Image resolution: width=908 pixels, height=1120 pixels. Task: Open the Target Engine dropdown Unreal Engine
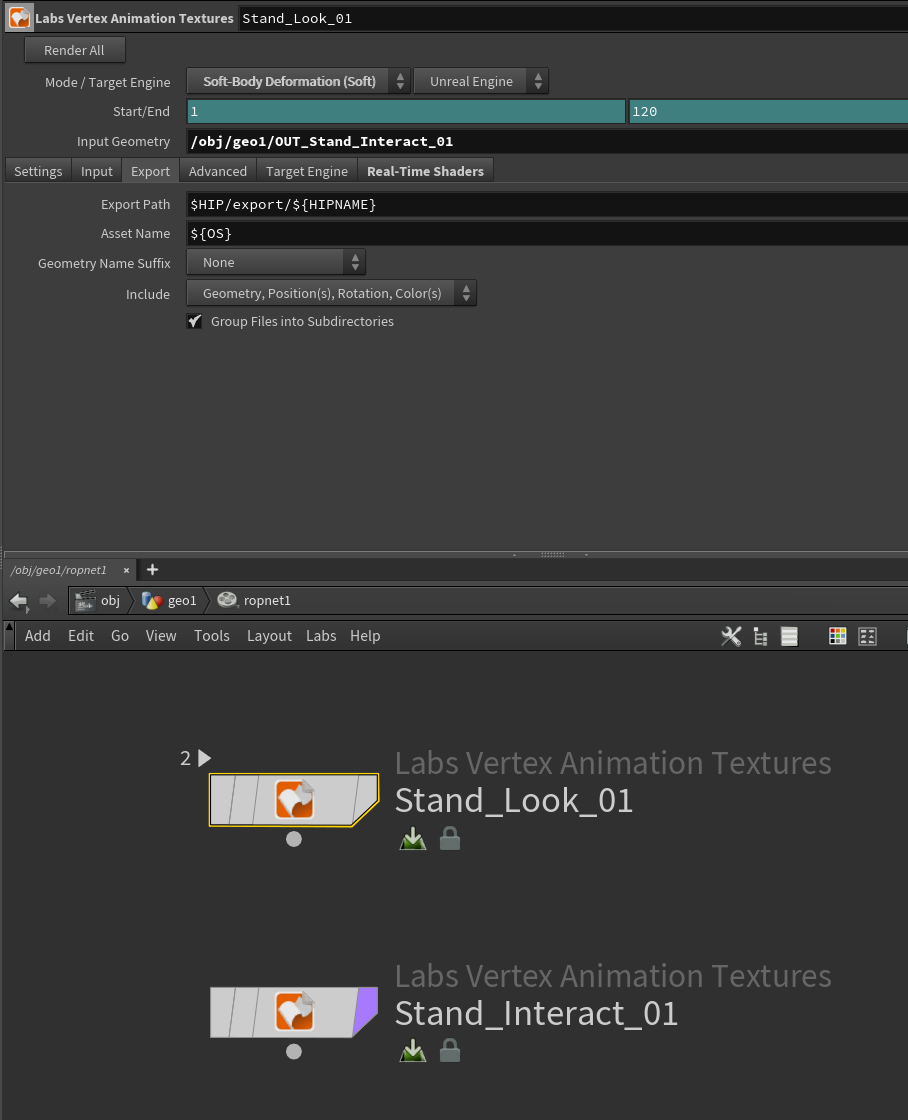481,81
